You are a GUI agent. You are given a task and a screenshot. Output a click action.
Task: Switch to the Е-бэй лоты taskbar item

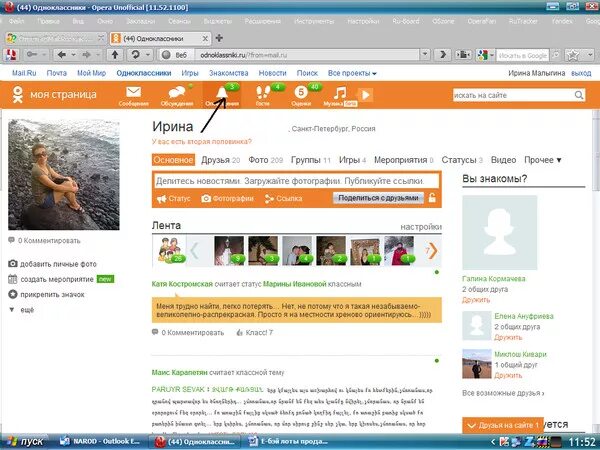[x=290, y=442]
